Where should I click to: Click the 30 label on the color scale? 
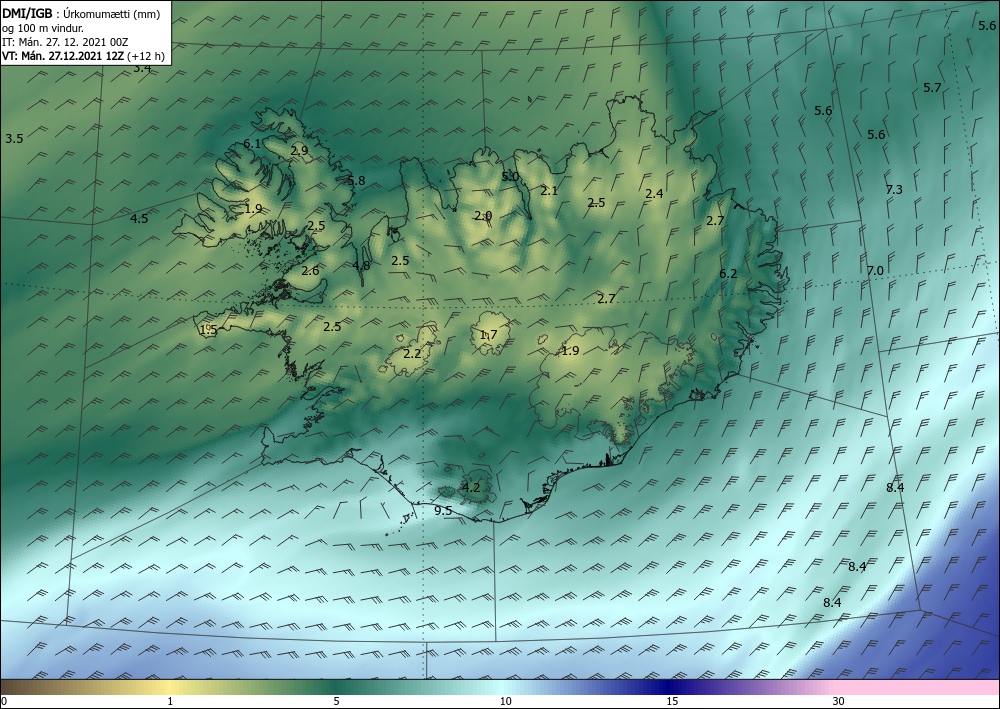839,701
